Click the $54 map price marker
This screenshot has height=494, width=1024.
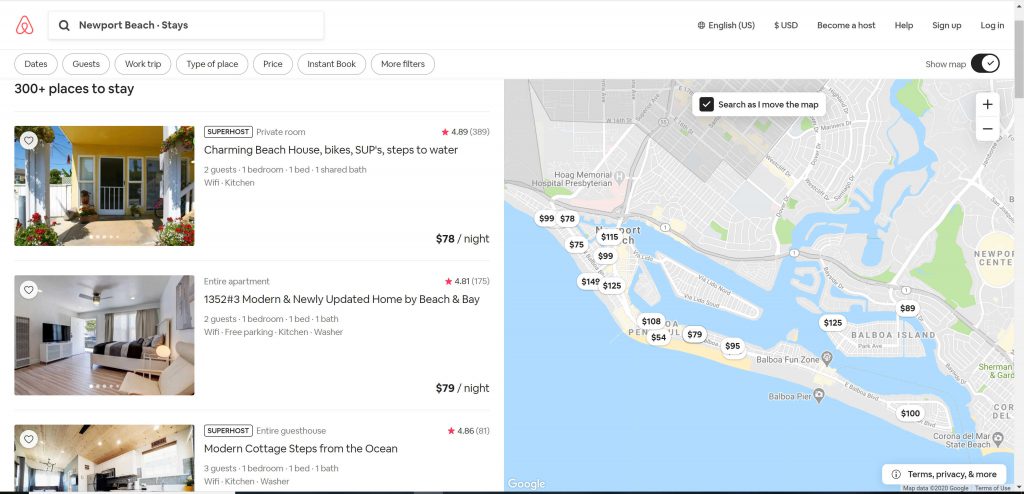[x=658, y=337]
